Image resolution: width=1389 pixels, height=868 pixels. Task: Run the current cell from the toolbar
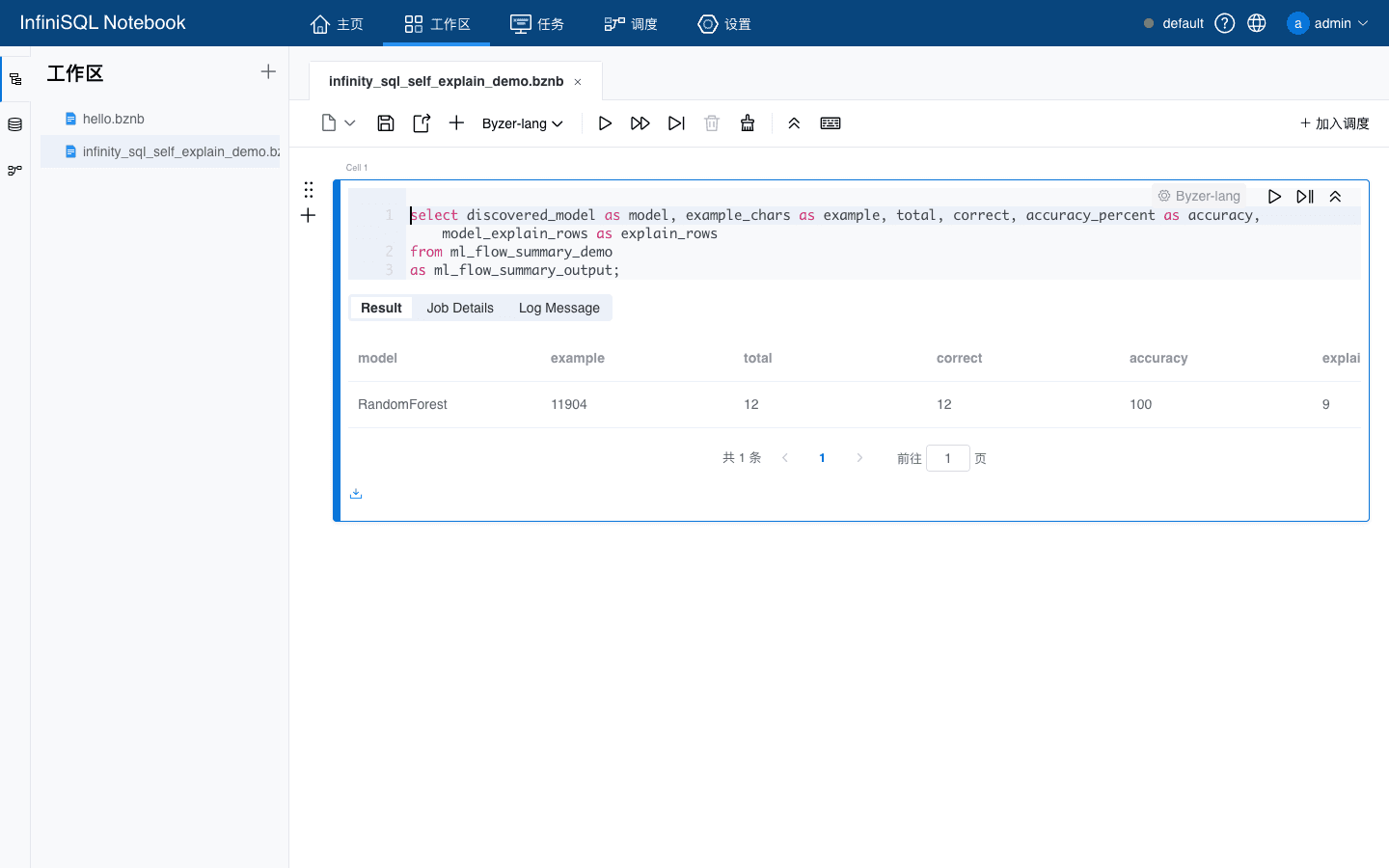click(x=605, y=123)
